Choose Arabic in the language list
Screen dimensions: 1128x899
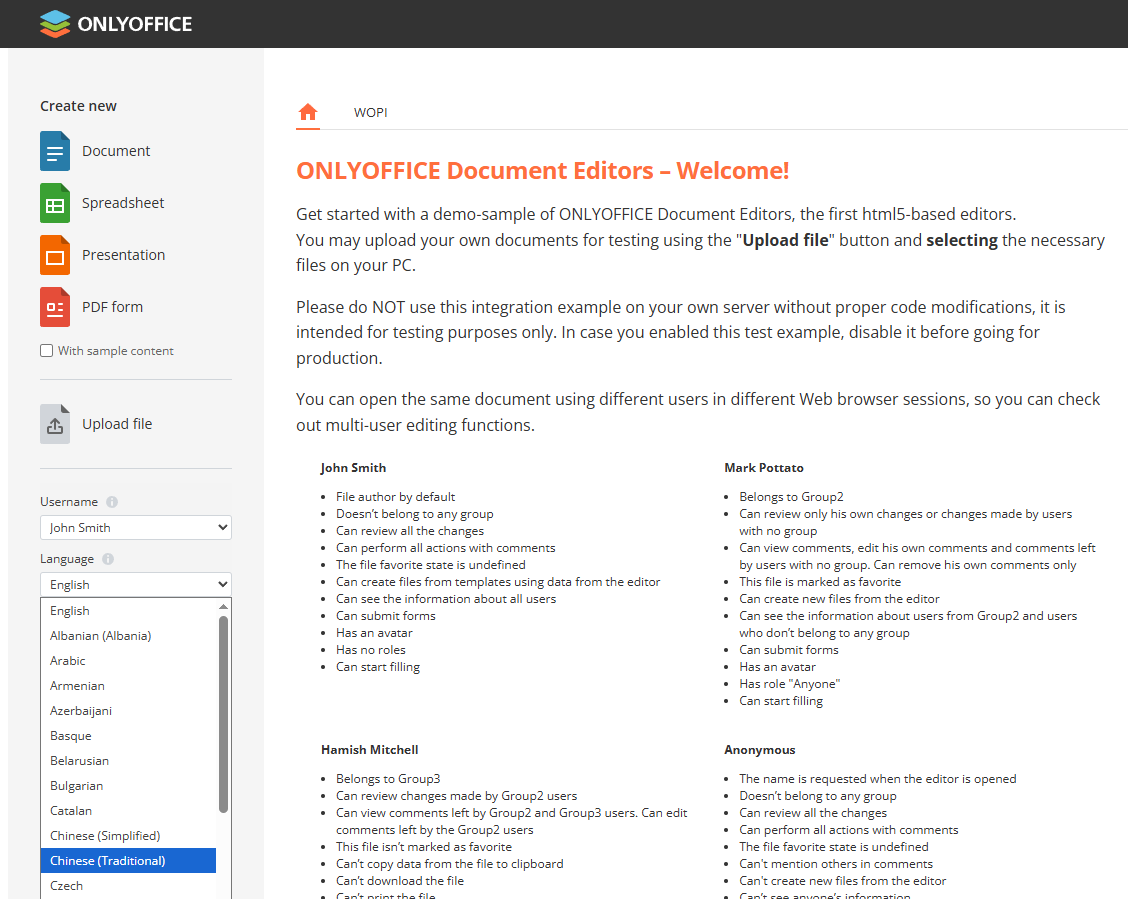coord(68,661)
